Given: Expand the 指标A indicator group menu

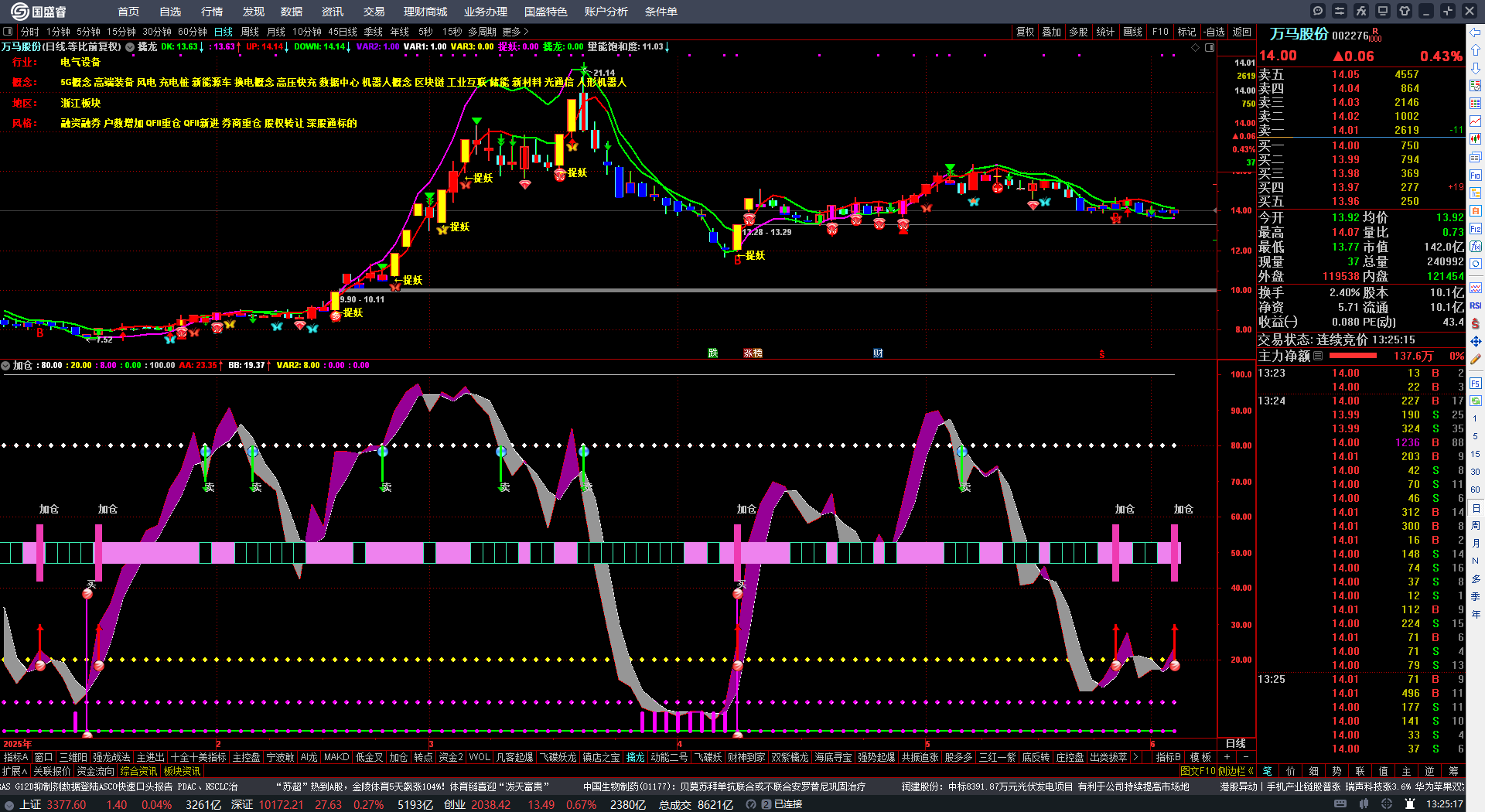Looking at the screenshot, I should 15,757.
